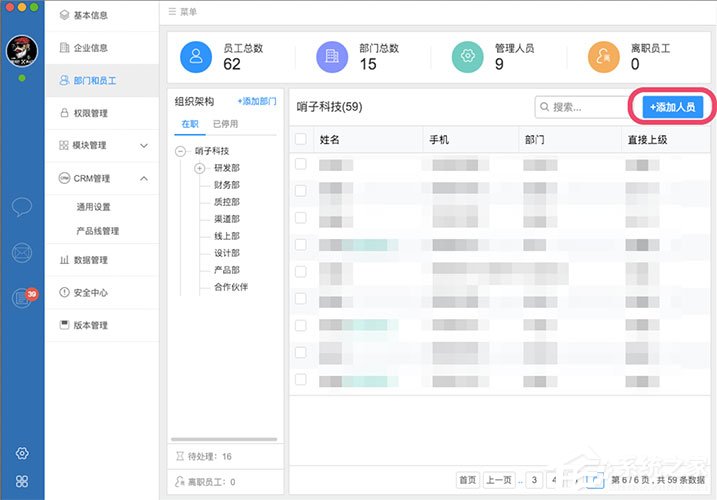Image resolution: width=717 pixels, height=500 pixels.
Task: Collapse the 哨子科技 root node
Action: coord(181,151)
